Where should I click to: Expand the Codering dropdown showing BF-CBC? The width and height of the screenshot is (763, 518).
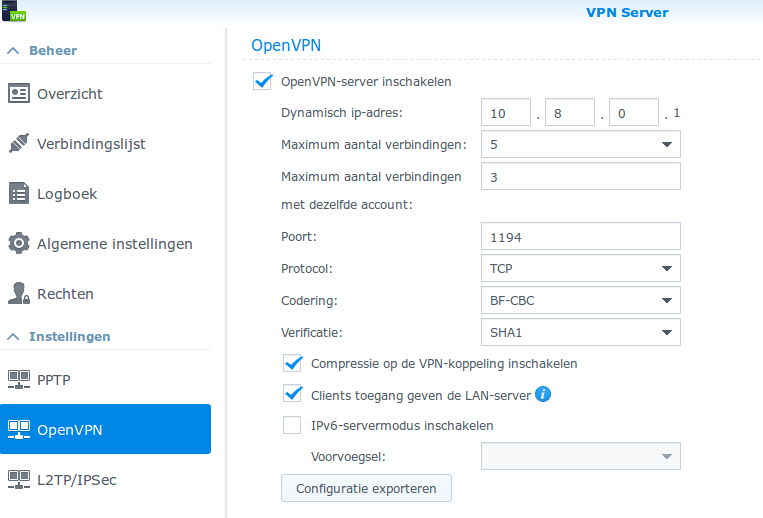(581, 300)
